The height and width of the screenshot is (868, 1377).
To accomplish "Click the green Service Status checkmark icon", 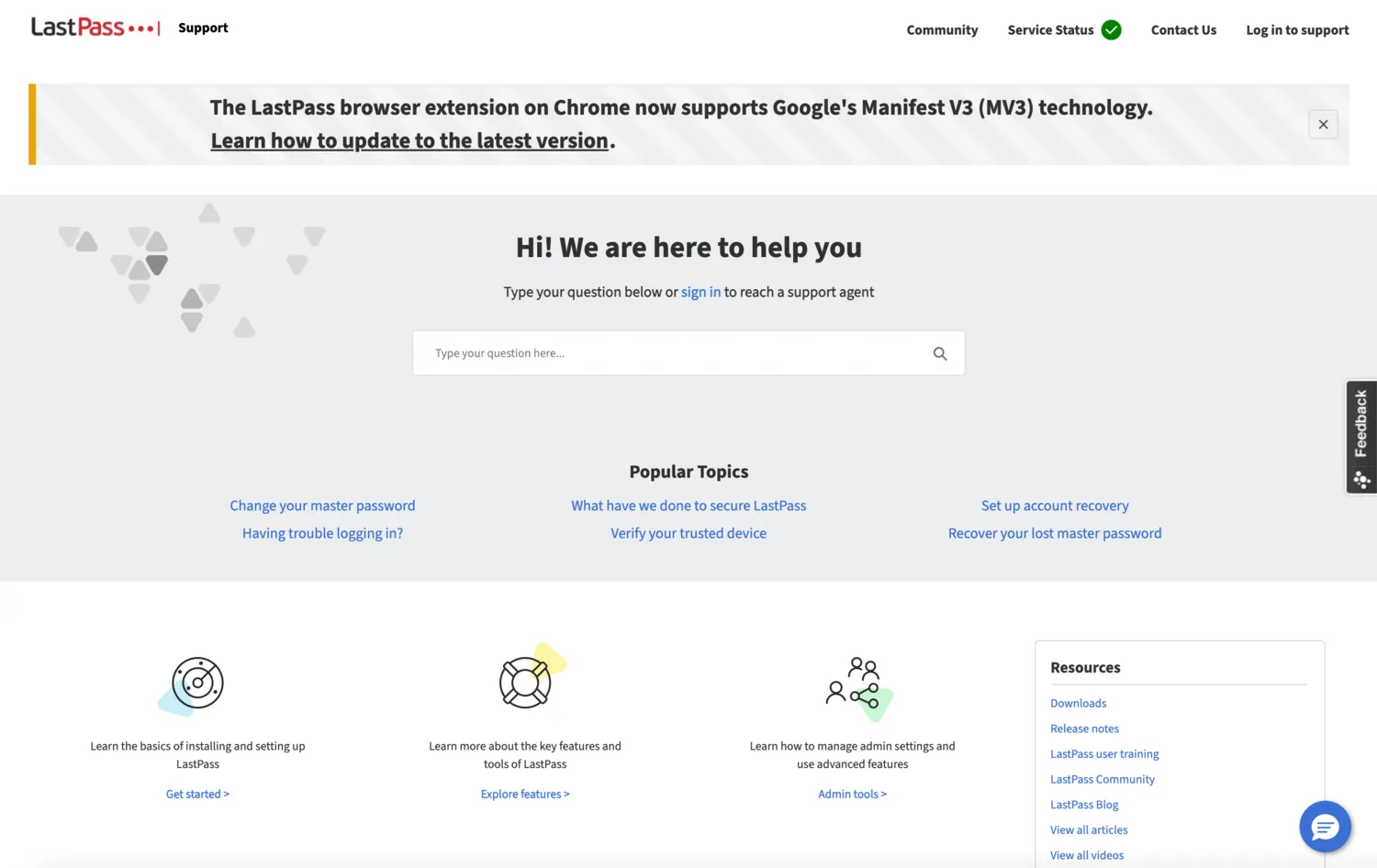I will 1111,30.
